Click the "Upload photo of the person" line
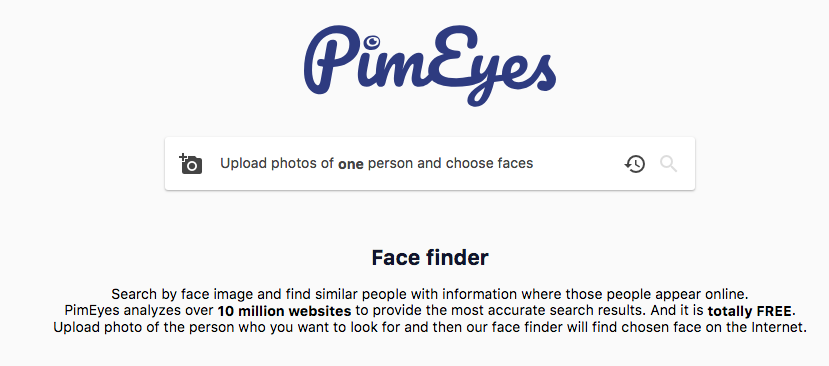829x366 pixels. pos(430,327)
